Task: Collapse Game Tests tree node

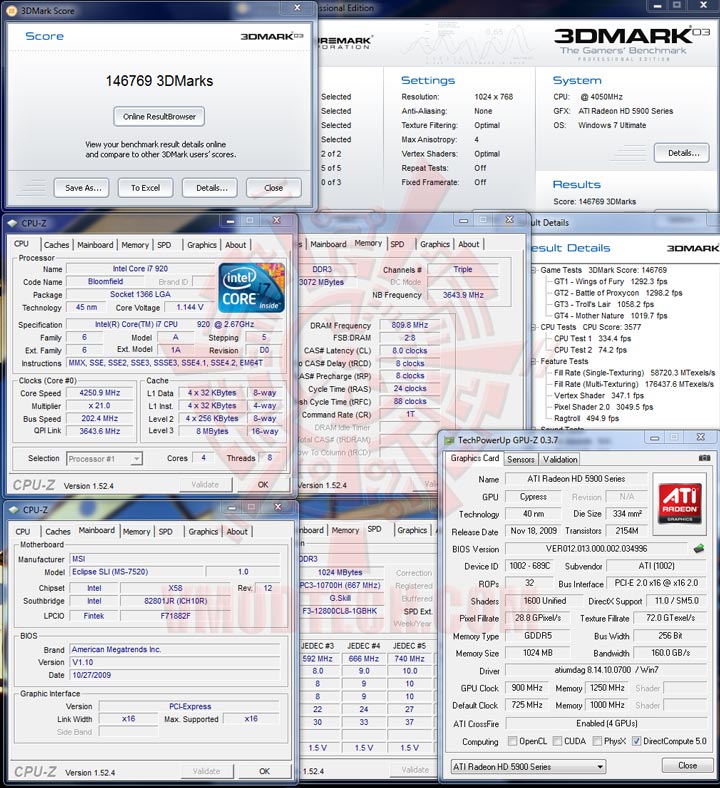Action: 534,270
